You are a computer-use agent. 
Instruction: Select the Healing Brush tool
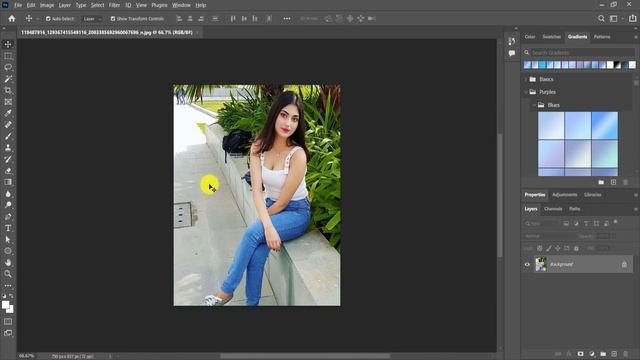click(8, 124)
